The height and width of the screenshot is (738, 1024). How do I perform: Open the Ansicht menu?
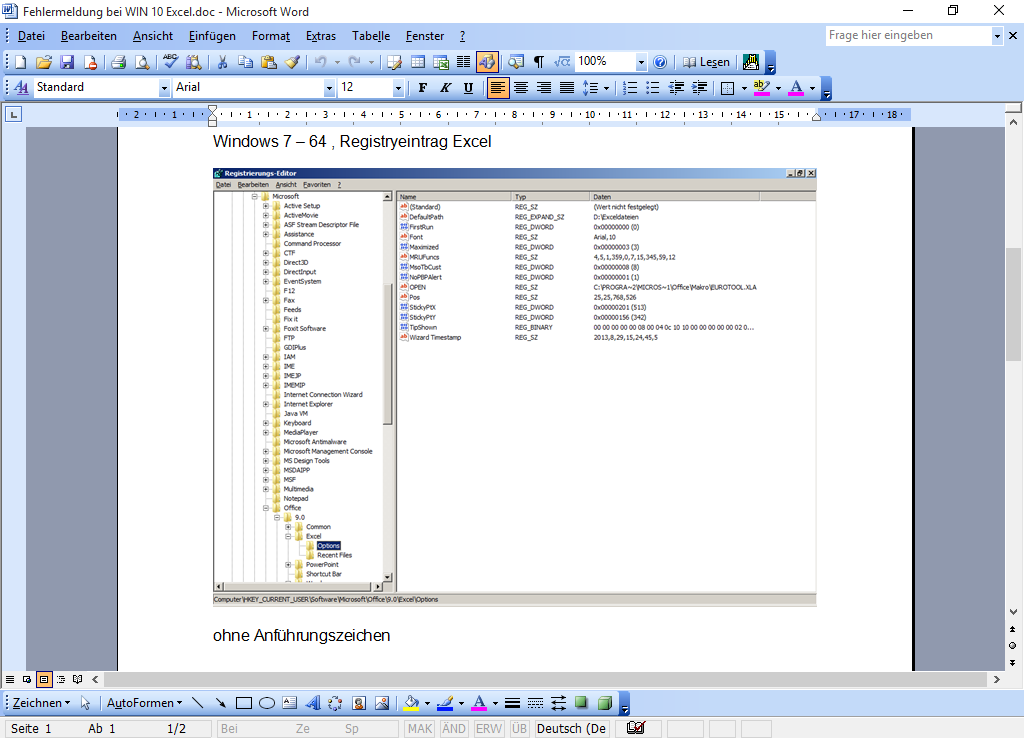(x=153, y=36)
